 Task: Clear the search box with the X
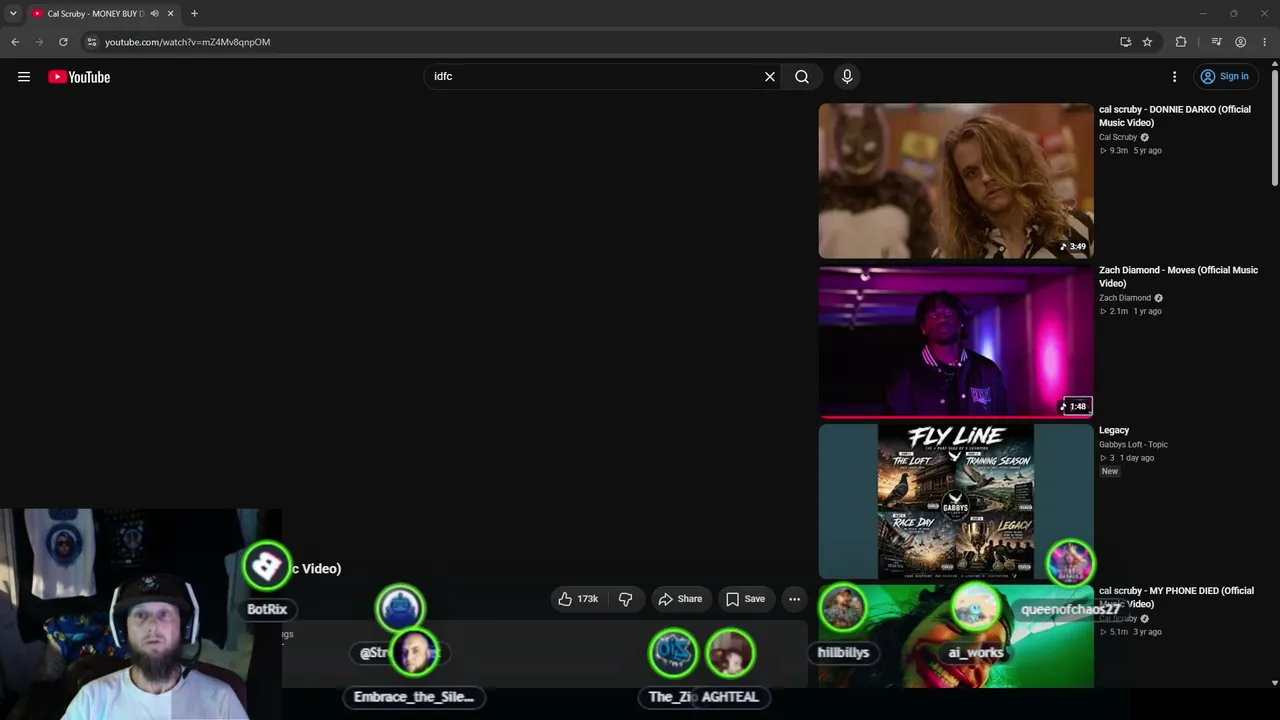[770, 77]
